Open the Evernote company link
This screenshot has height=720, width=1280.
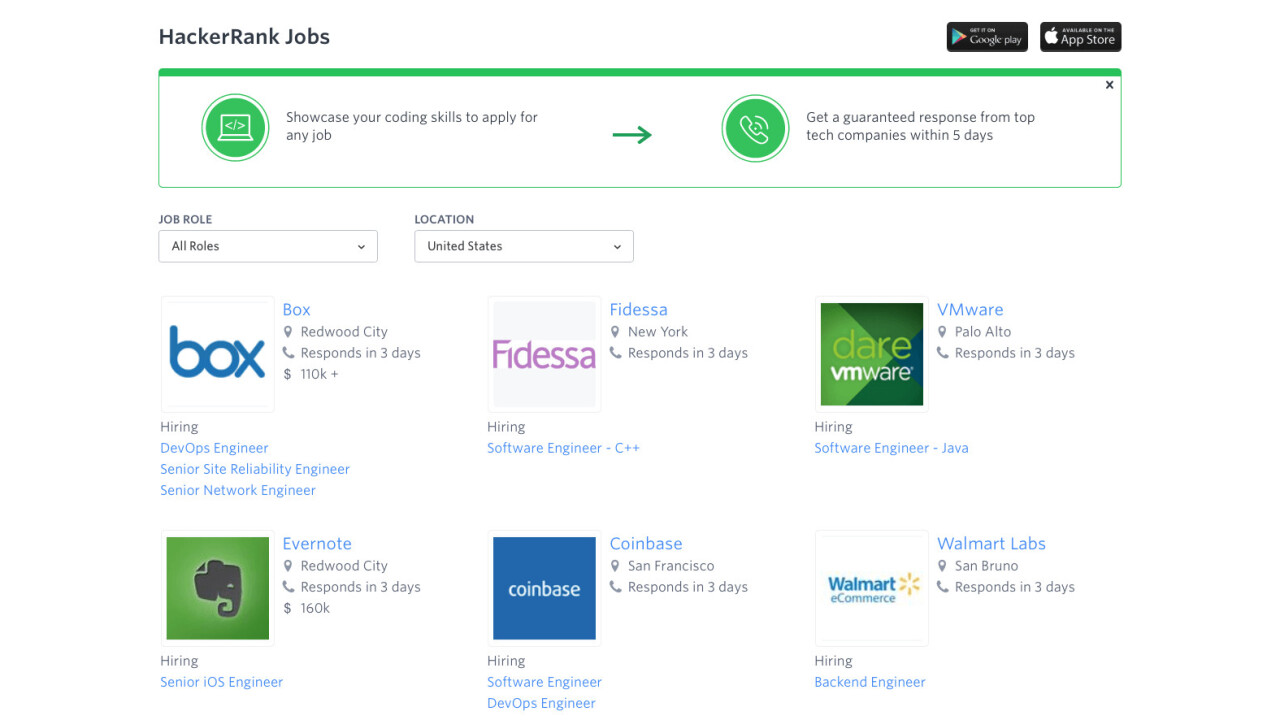[x=317, y=544]
